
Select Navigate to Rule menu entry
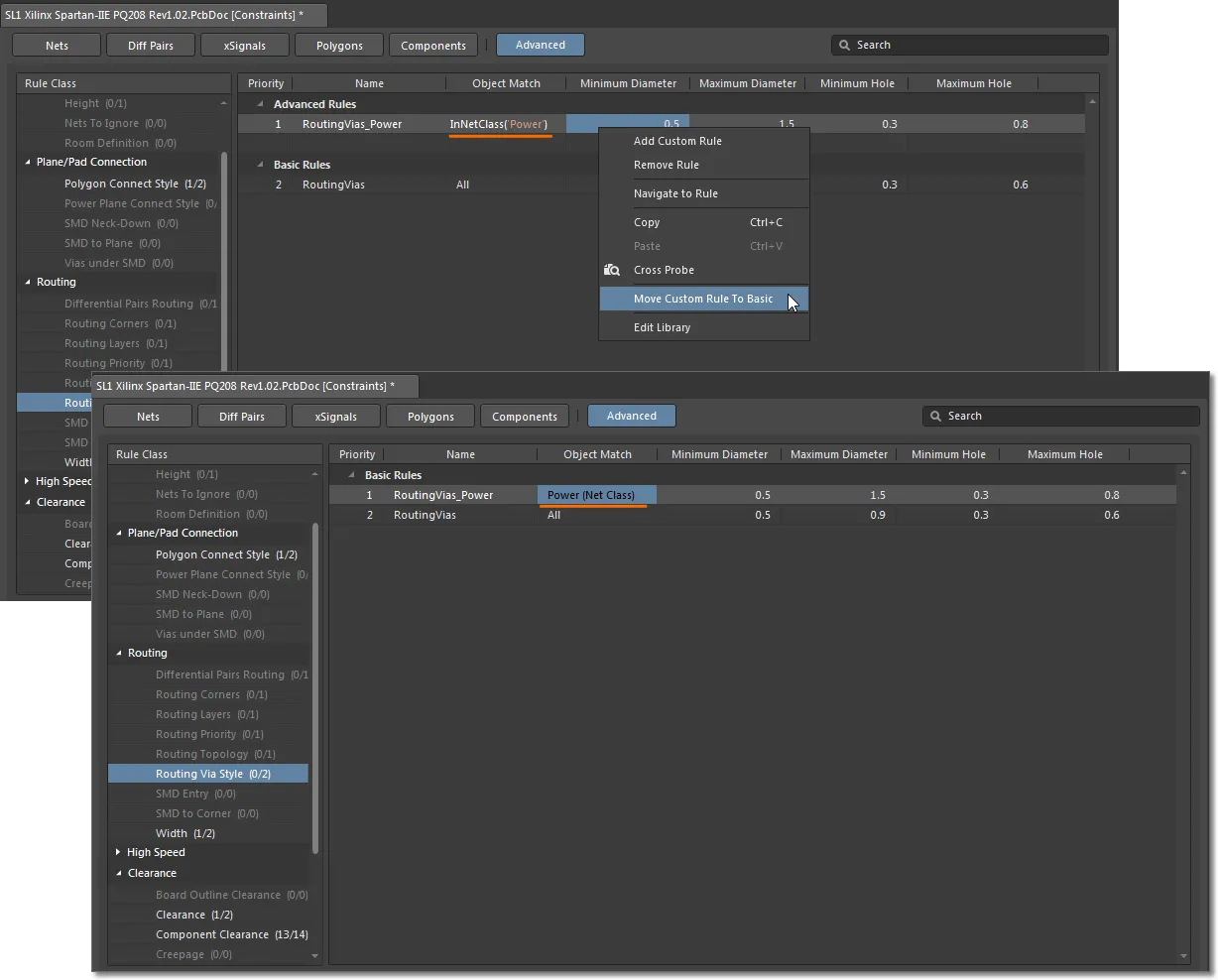pos(675,193)
